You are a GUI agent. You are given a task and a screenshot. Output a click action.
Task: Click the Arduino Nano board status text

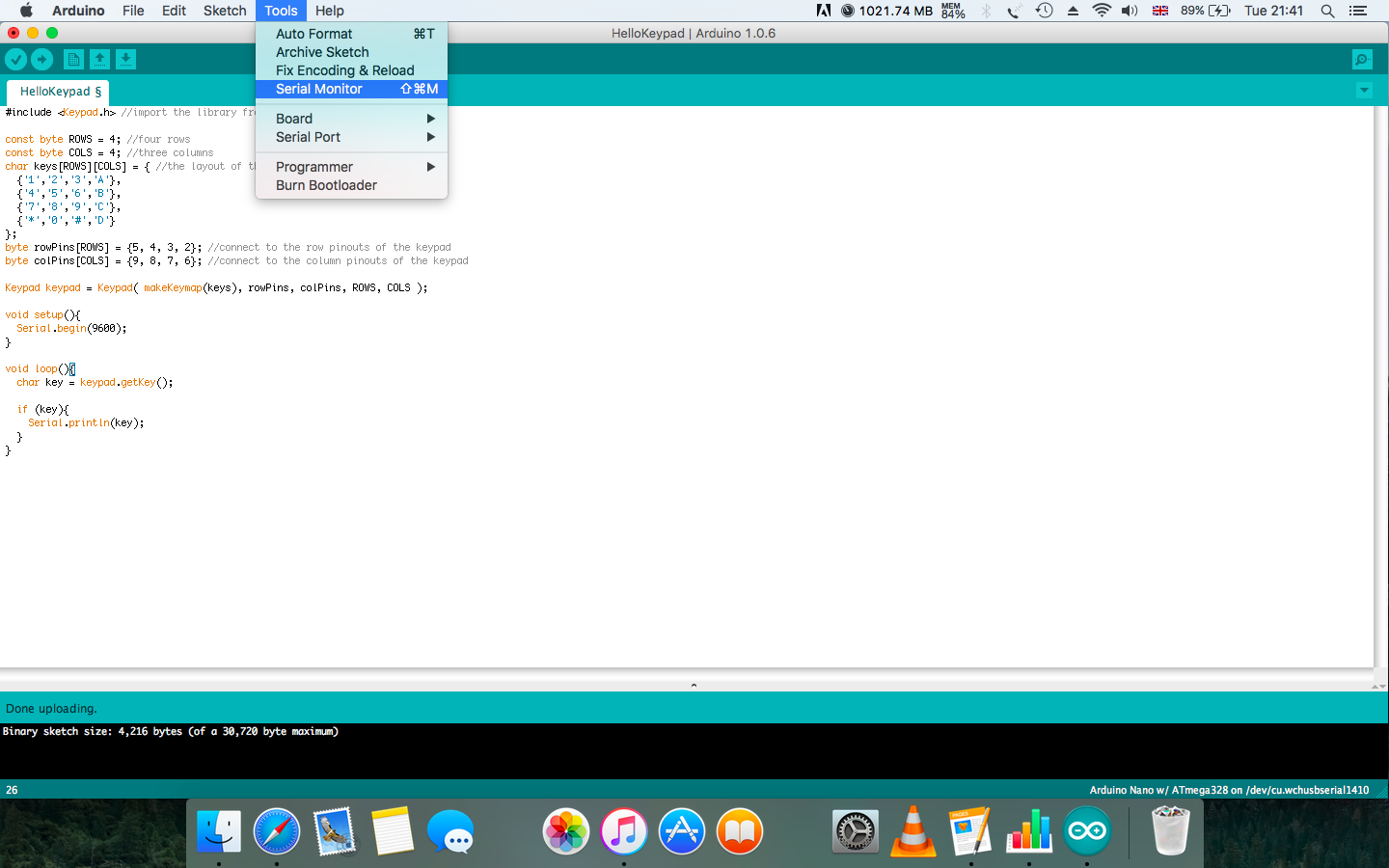point(1229,790)
